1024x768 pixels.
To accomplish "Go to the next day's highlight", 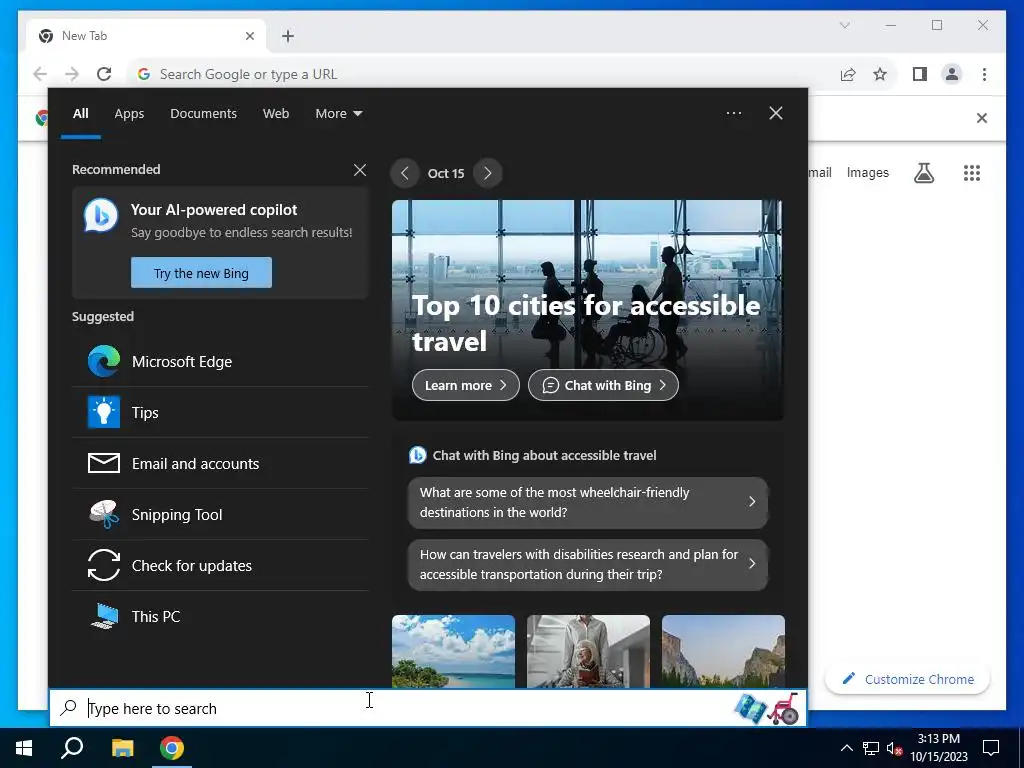I will pos(487,173).
